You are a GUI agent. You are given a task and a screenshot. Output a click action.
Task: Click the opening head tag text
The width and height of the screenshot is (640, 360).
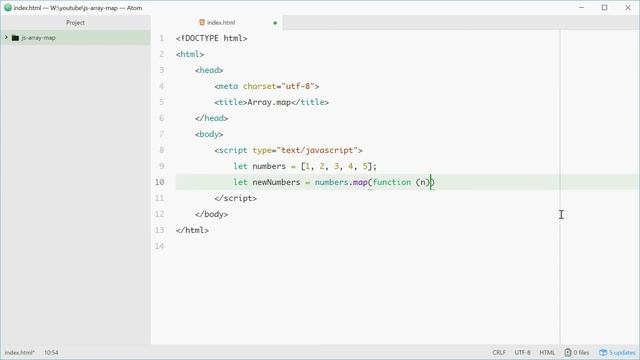click(x=209, y=70)
